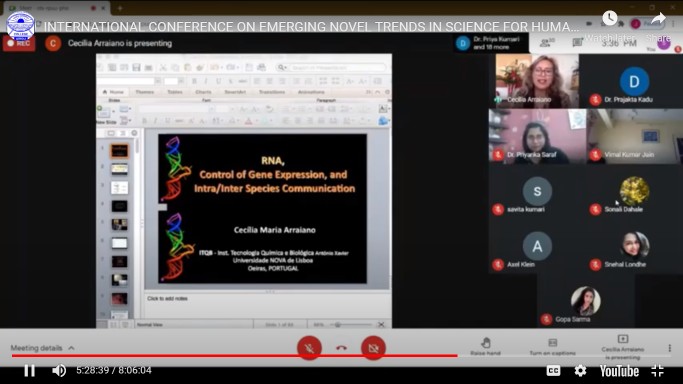Open Meet three-dot more options menu
Viewport: 683px width, 384px height.
[x=669, y=348]
